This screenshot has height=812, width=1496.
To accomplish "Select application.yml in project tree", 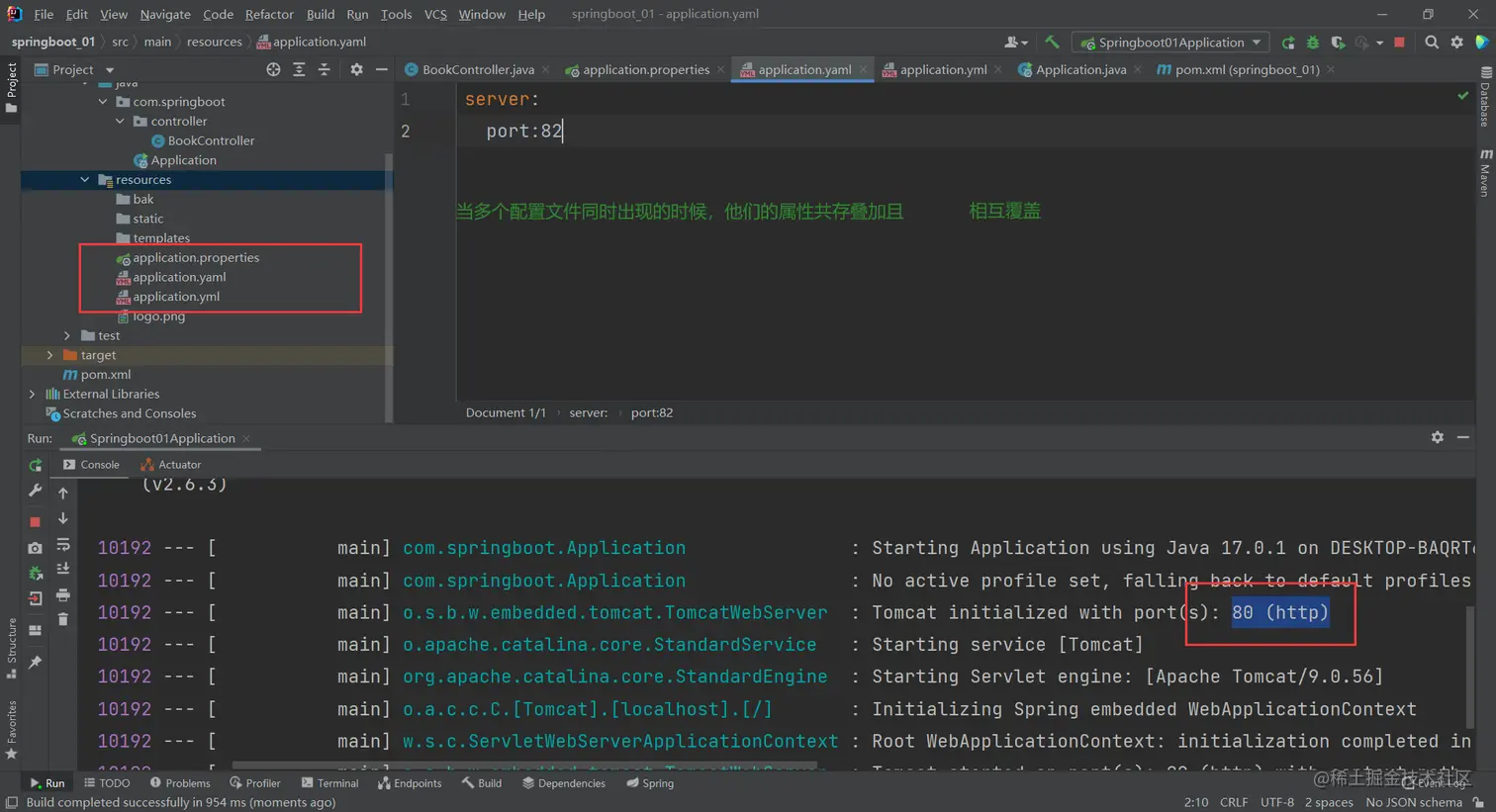I will (x=176, y=297).
